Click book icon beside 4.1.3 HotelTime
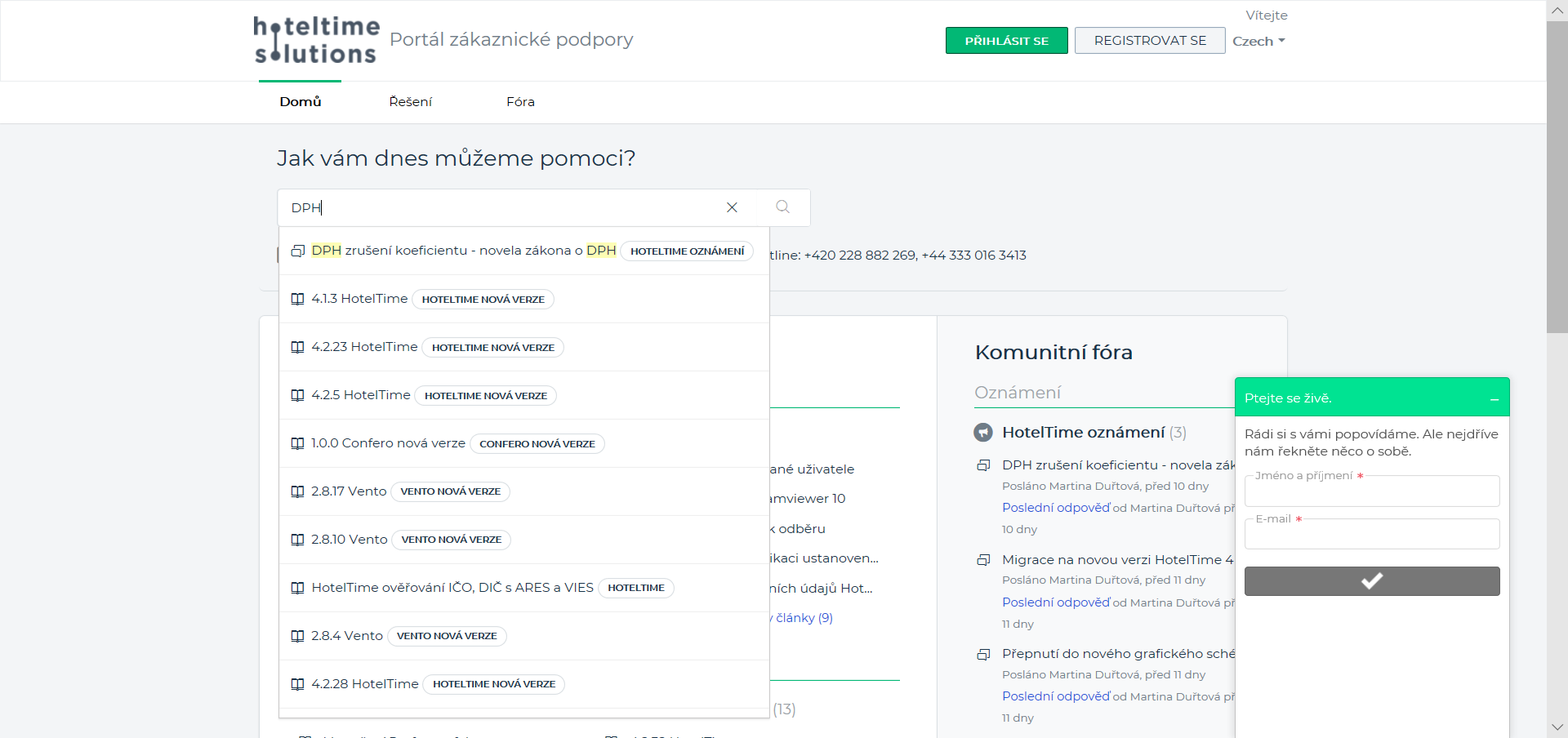This screenshot has width=1568, height=738. pos(298,299)
